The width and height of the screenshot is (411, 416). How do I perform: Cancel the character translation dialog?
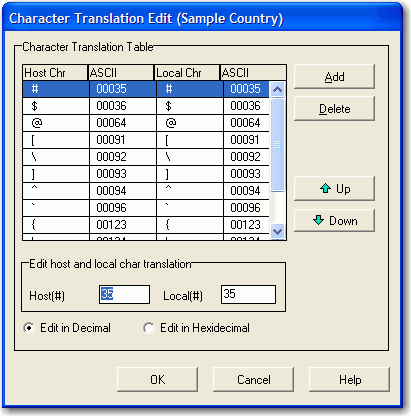[253, 379]
